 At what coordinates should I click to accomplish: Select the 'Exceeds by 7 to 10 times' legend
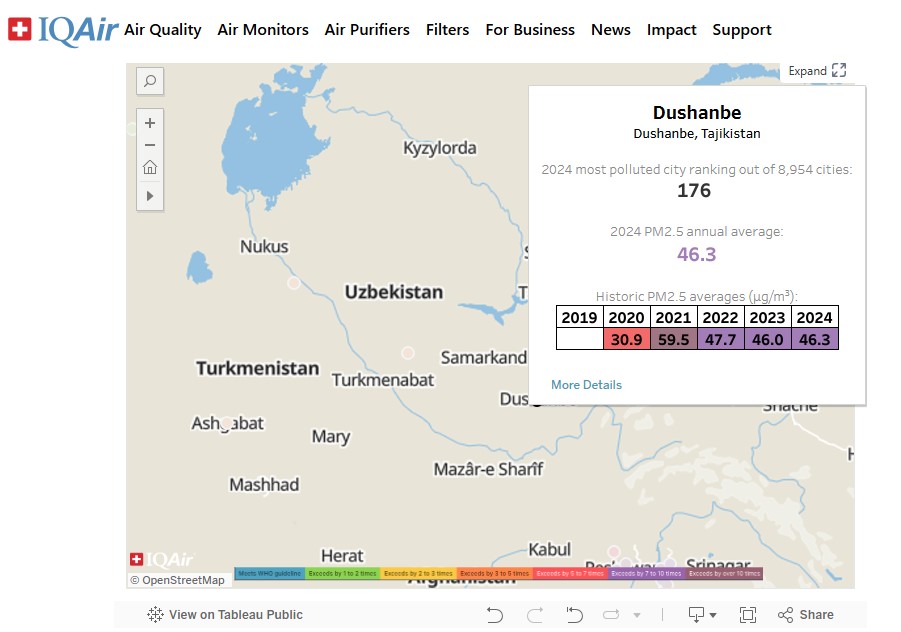(x=645, y=574)
